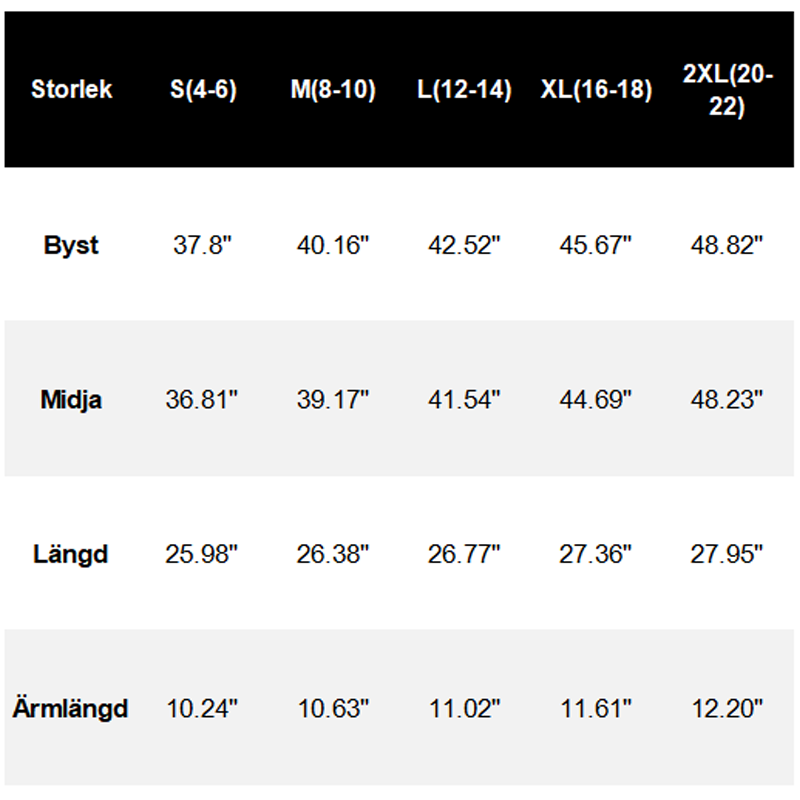
Task: Select the 41.54" waist measurement
Action: click(x=464, y=400)
